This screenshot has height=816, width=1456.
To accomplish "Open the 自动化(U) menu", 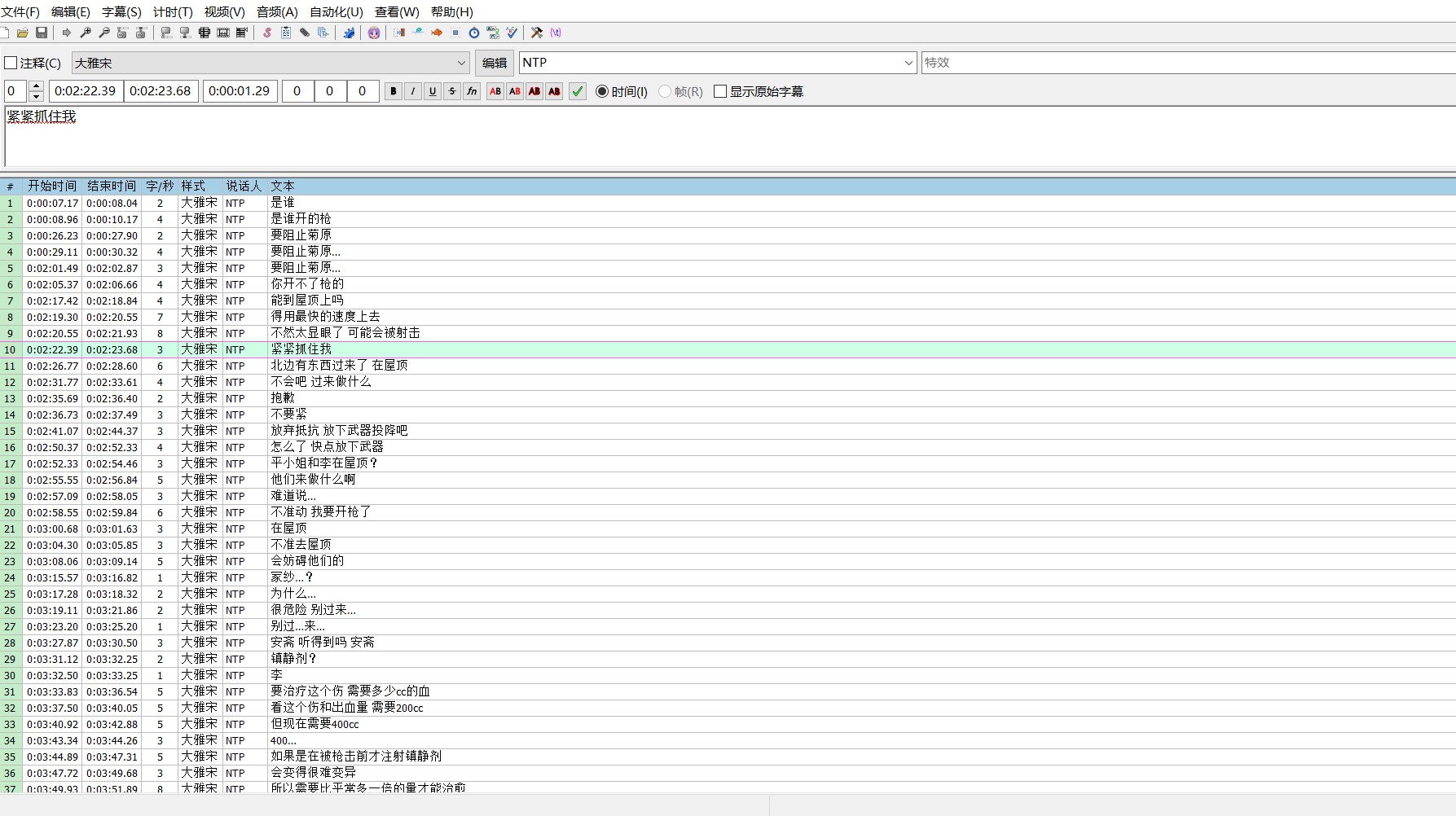I will pos(337,11).
